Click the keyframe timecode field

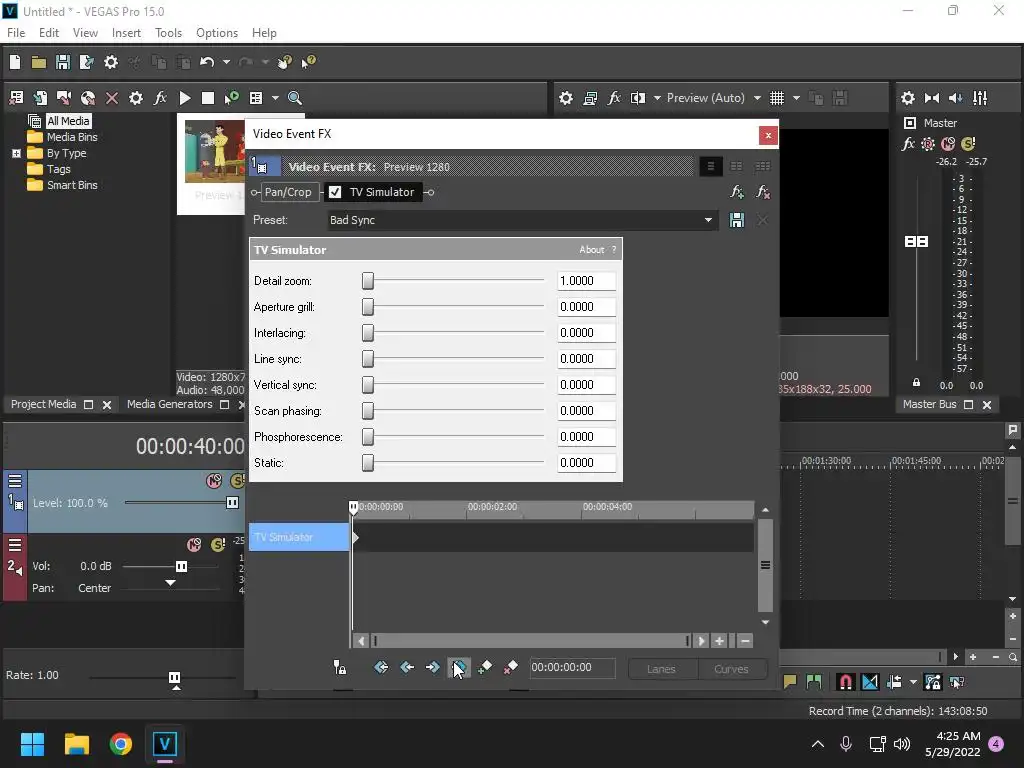click(x=571, y=667)
